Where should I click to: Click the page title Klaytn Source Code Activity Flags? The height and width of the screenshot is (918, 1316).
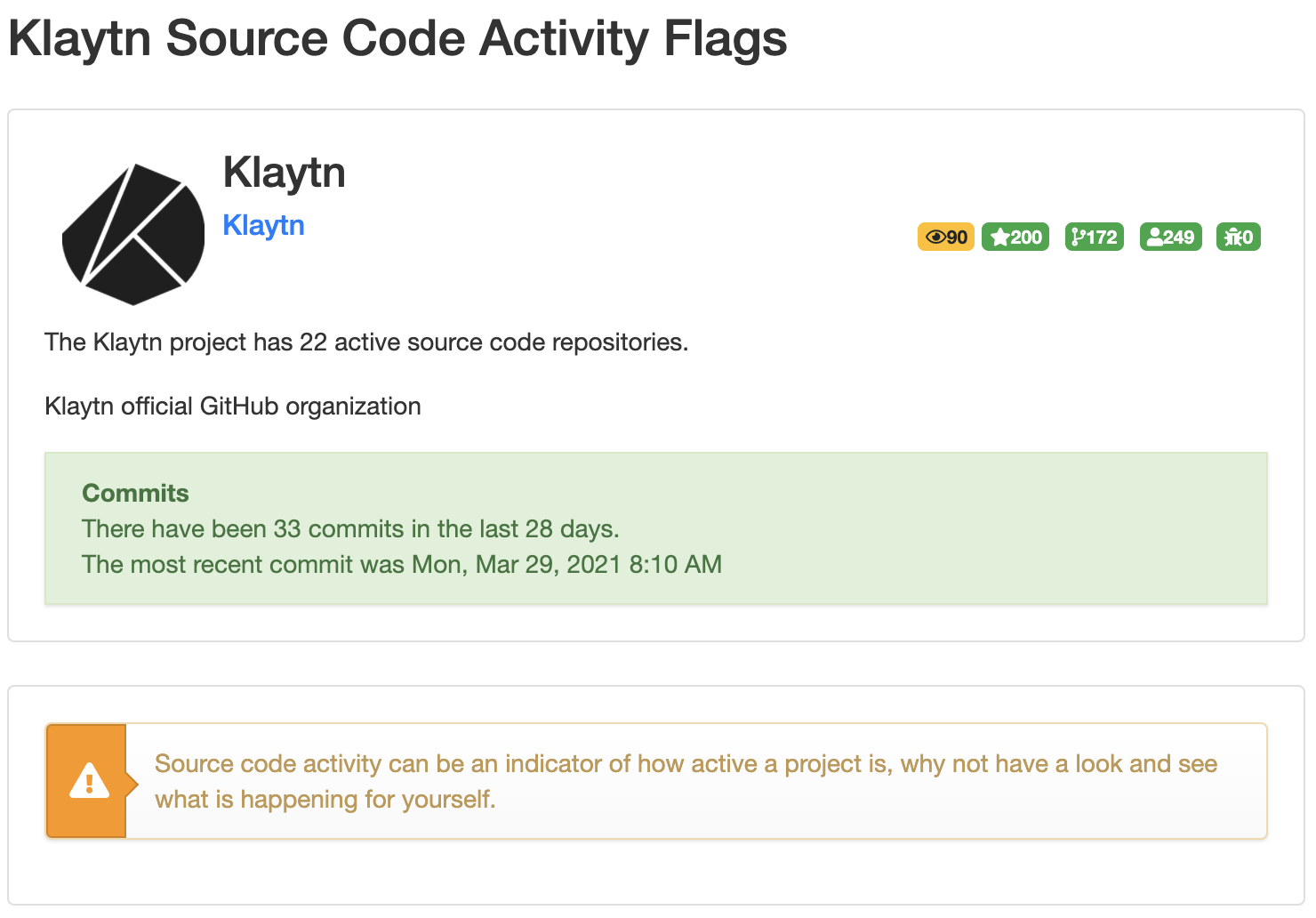point(397,38)
